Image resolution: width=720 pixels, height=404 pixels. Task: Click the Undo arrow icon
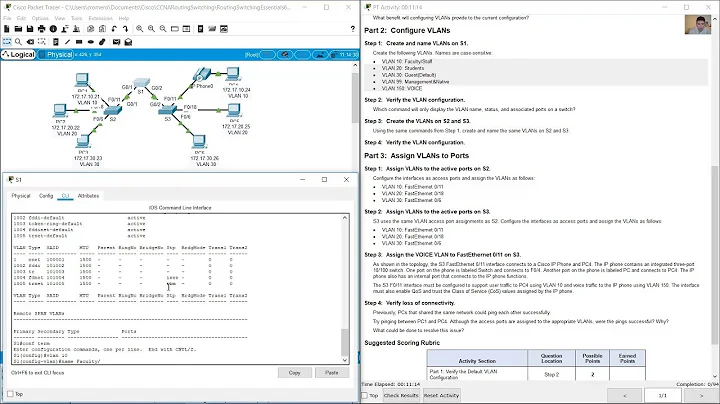(x=114, y=29)
